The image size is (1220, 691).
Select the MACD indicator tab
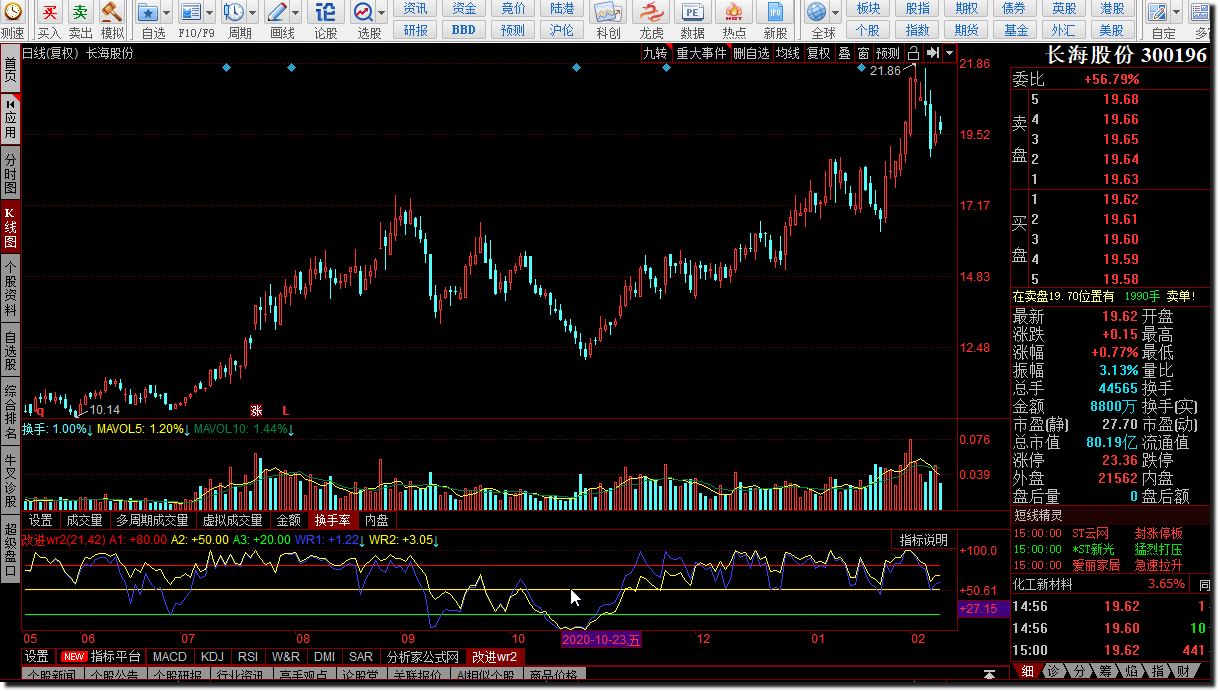pyautogui.click(x=169, y=657)
